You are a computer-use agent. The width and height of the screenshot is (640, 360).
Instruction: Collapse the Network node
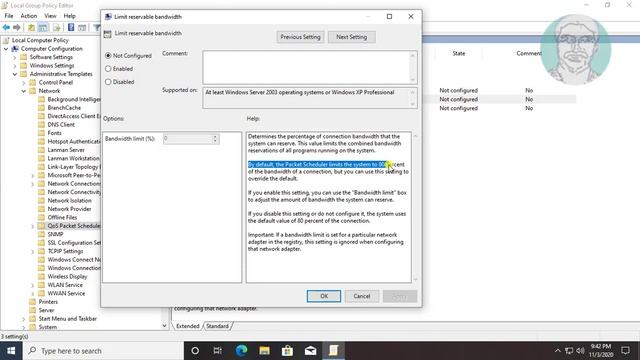click(x=24, y=91)
